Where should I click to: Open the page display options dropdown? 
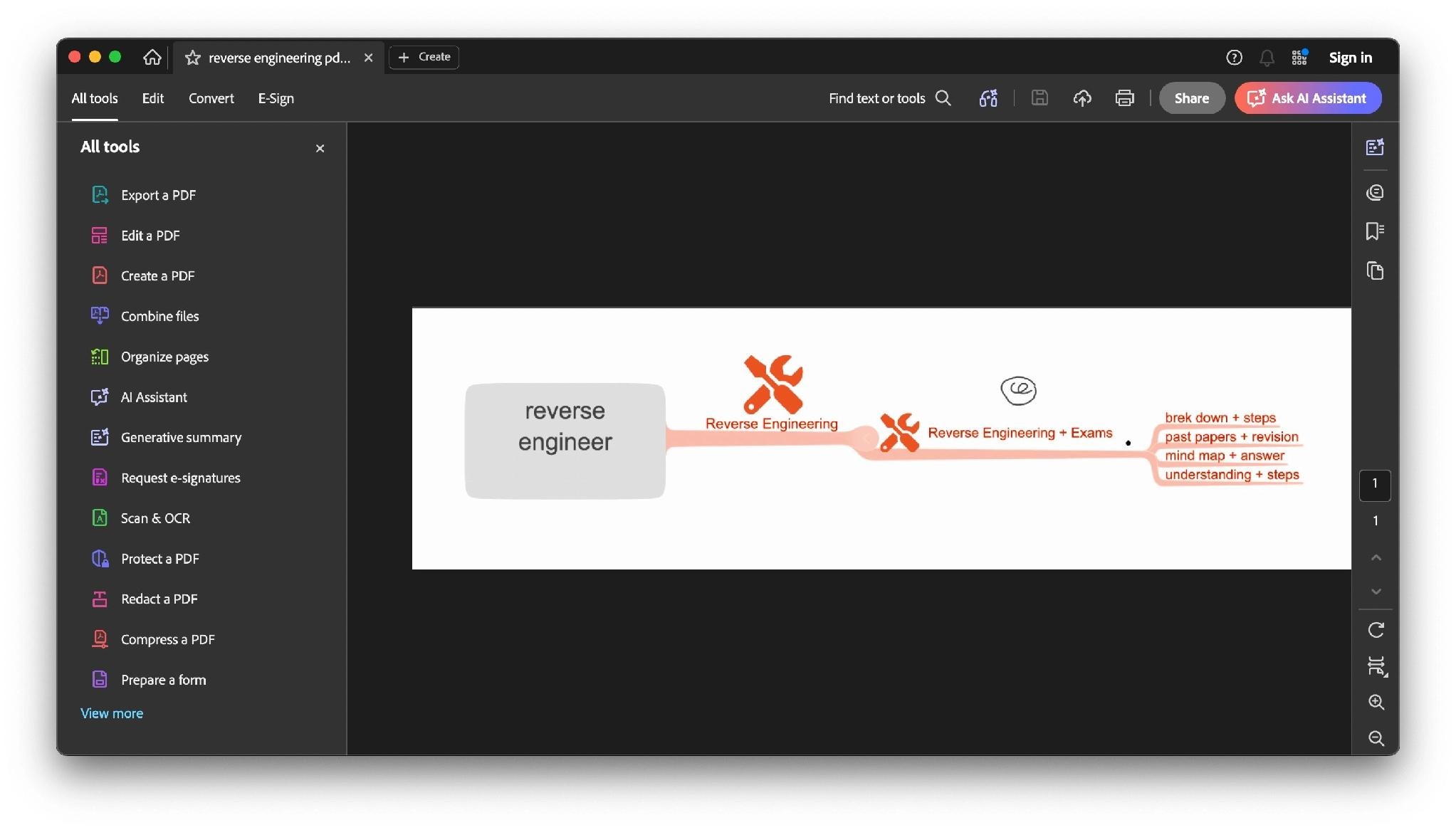pyautogui.click(x=1376, y=666)
